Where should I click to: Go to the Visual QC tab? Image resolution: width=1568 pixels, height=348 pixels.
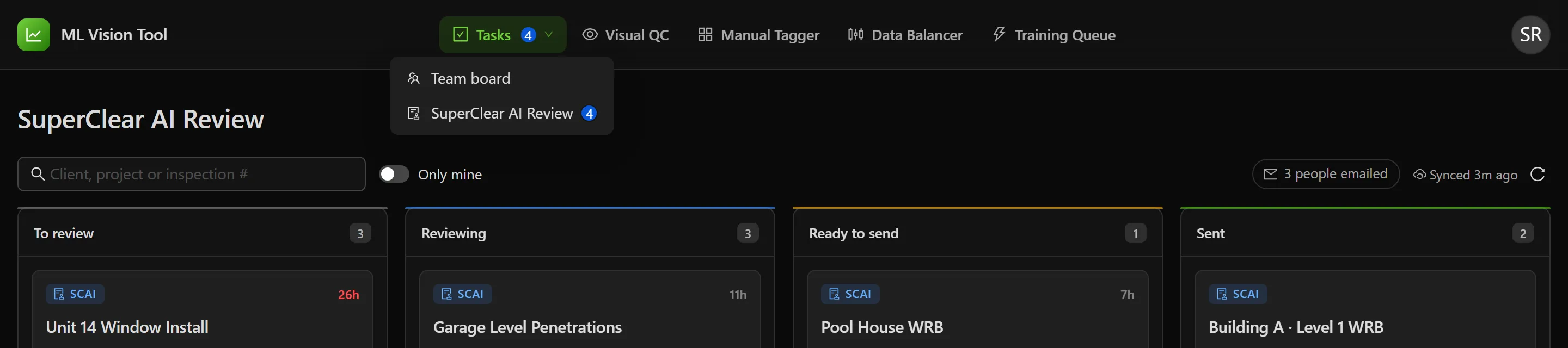click(x=625, y=35)
